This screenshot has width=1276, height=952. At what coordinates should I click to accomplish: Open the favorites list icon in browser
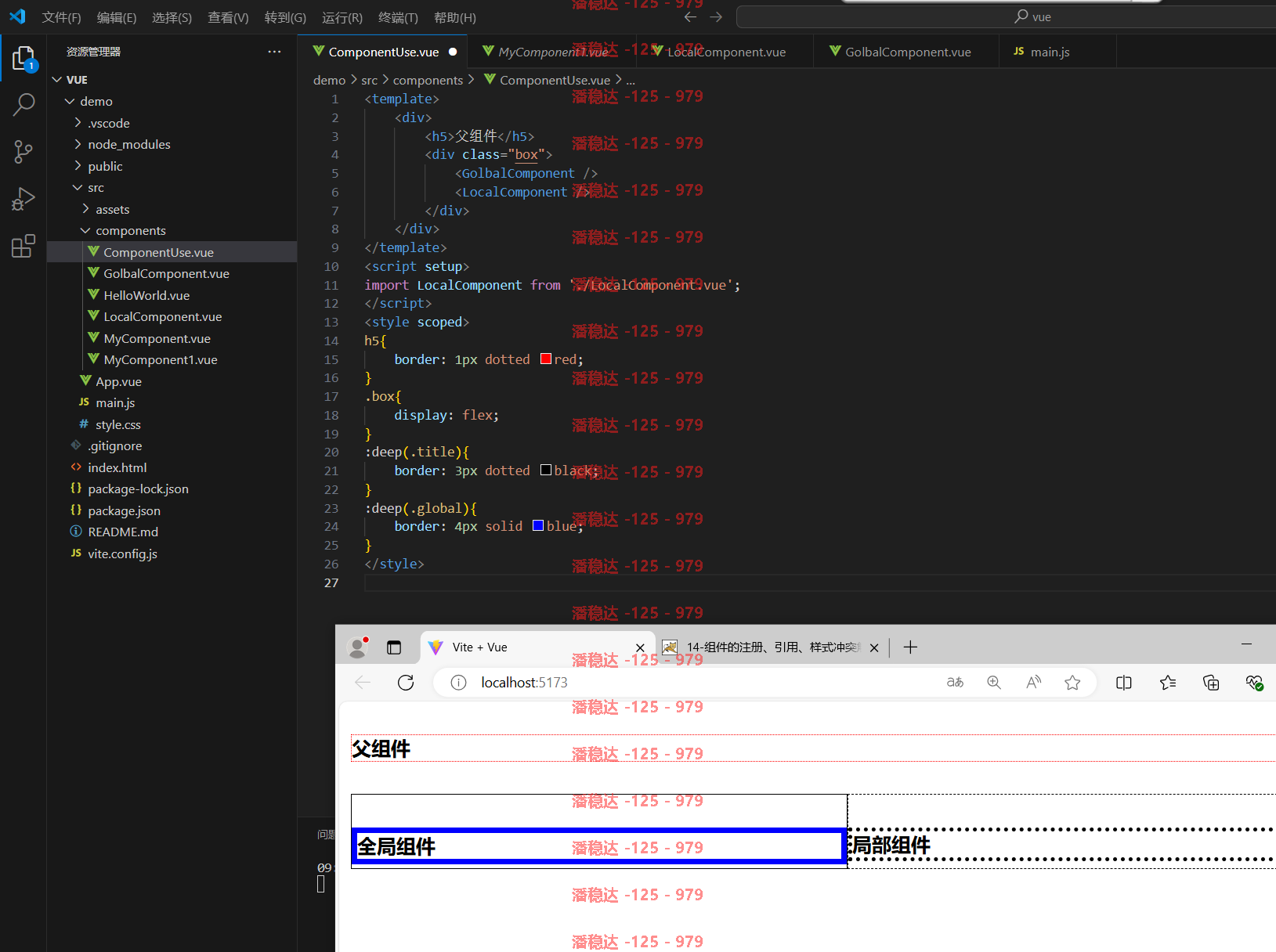coord(1168,683)
